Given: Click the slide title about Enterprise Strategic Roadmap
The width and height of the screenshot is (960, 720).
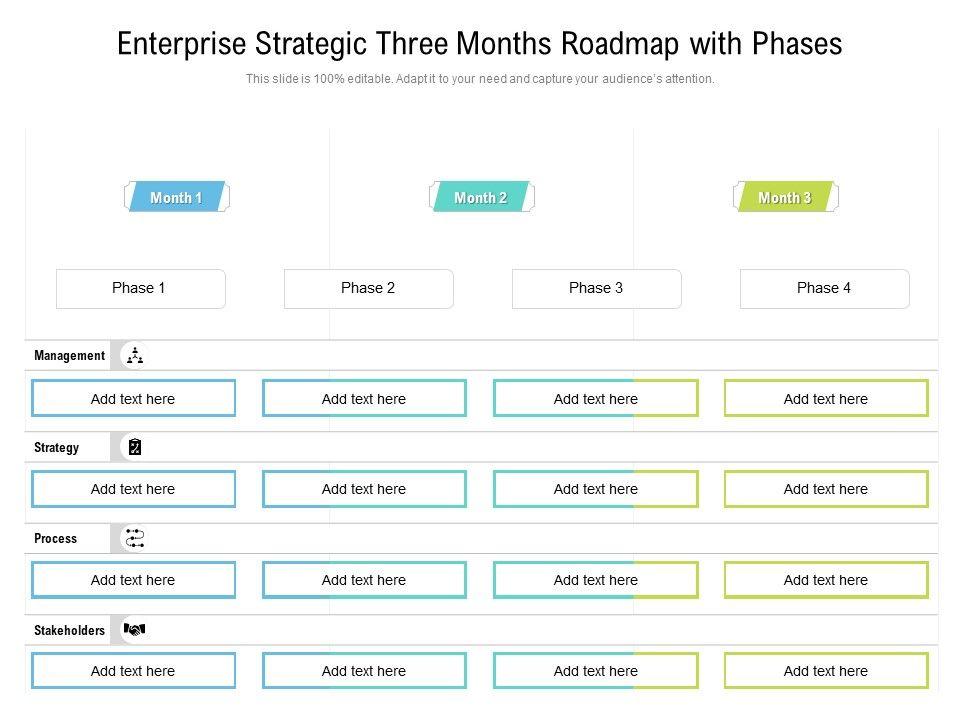Looking at the screenshot, I should 480,44.
